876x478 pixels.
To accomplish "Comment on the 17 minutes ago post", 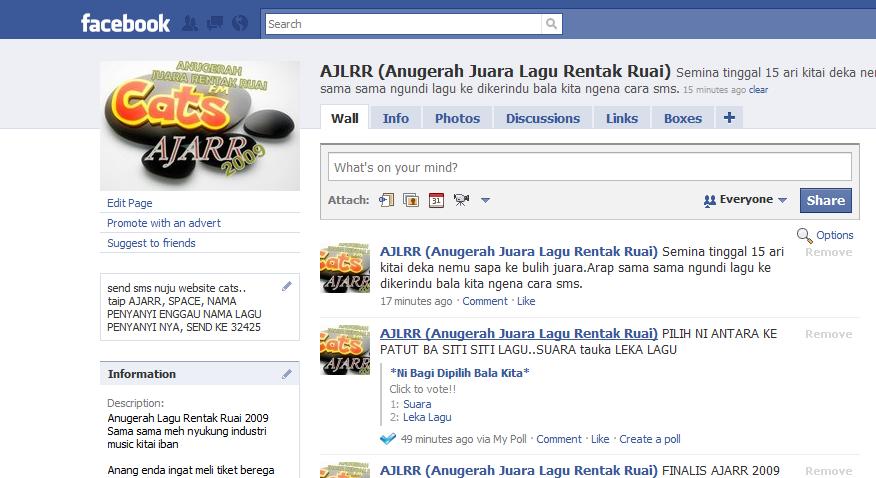I will [484, 301].
